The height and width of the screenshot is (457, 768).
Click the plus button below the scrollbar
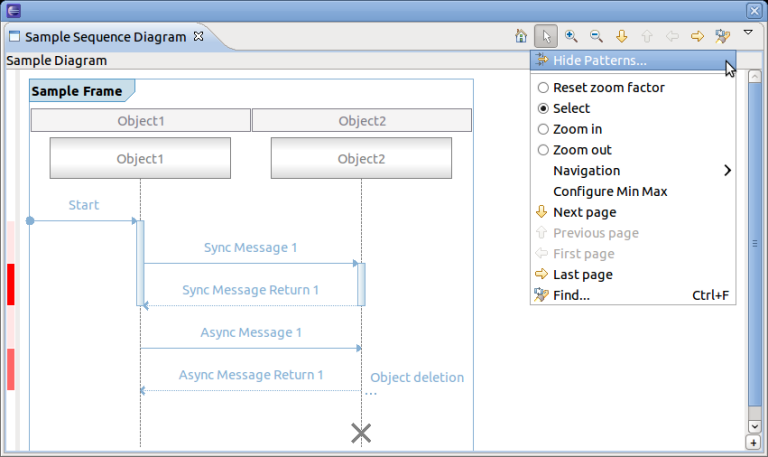click(x=753, y=442)
